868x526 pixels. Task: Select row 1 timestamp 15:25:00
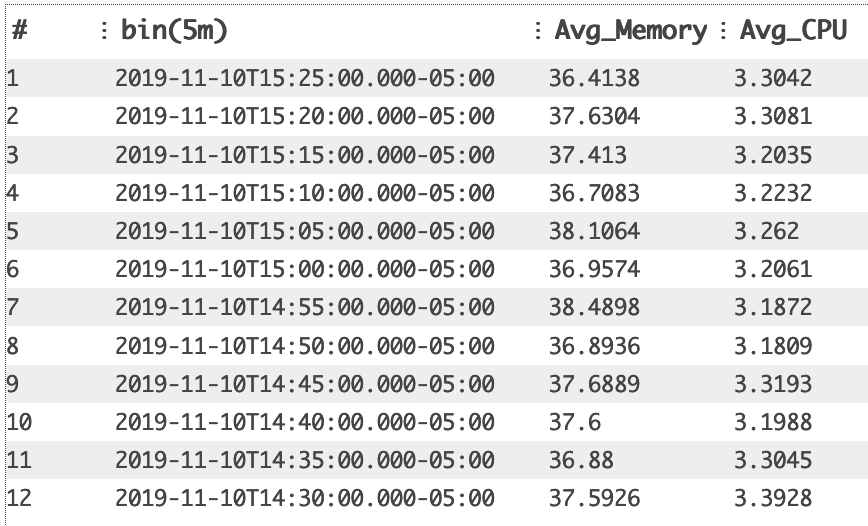click(304, 78)
